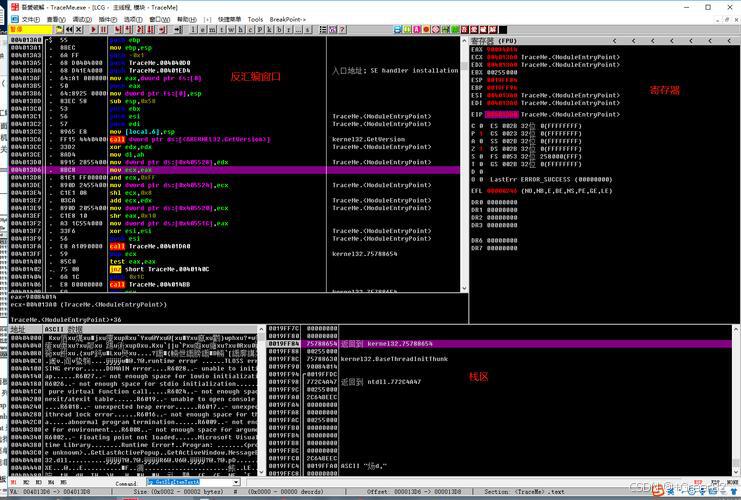Open Breakpoints window with 'b' button

(x=279, y=29)
